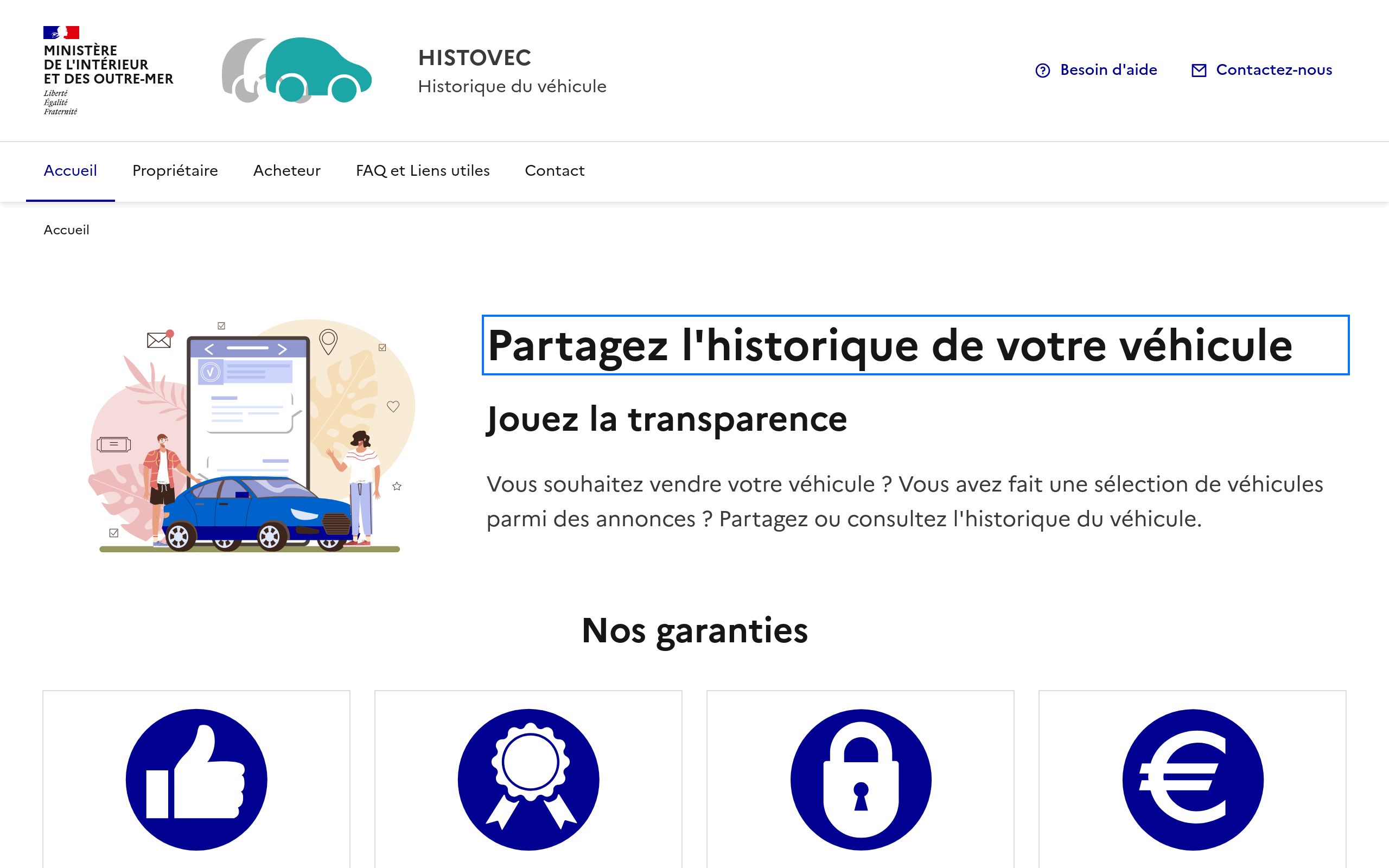This screenshot has width=1389, height=868.
Task: Open the Besoin d'aide link
Action: 1096,70
